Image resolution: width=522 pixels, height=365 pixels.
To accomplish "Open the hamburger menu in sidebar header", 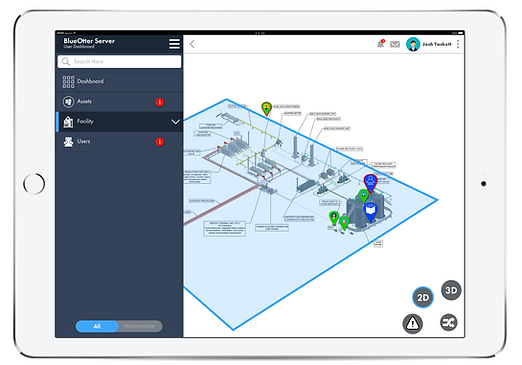I will [174, 44].
